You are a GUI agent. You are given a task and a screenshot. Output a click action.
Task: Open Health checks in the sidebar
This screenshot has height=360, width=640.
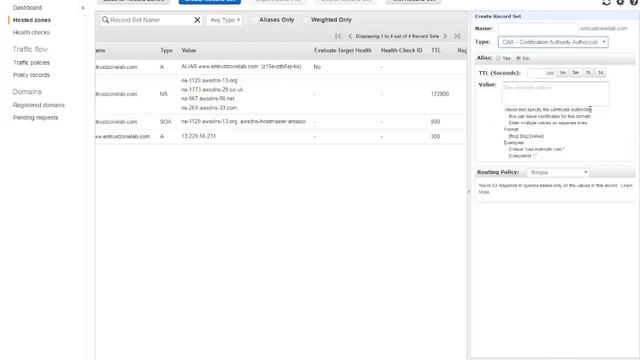[x=31, y=32]
